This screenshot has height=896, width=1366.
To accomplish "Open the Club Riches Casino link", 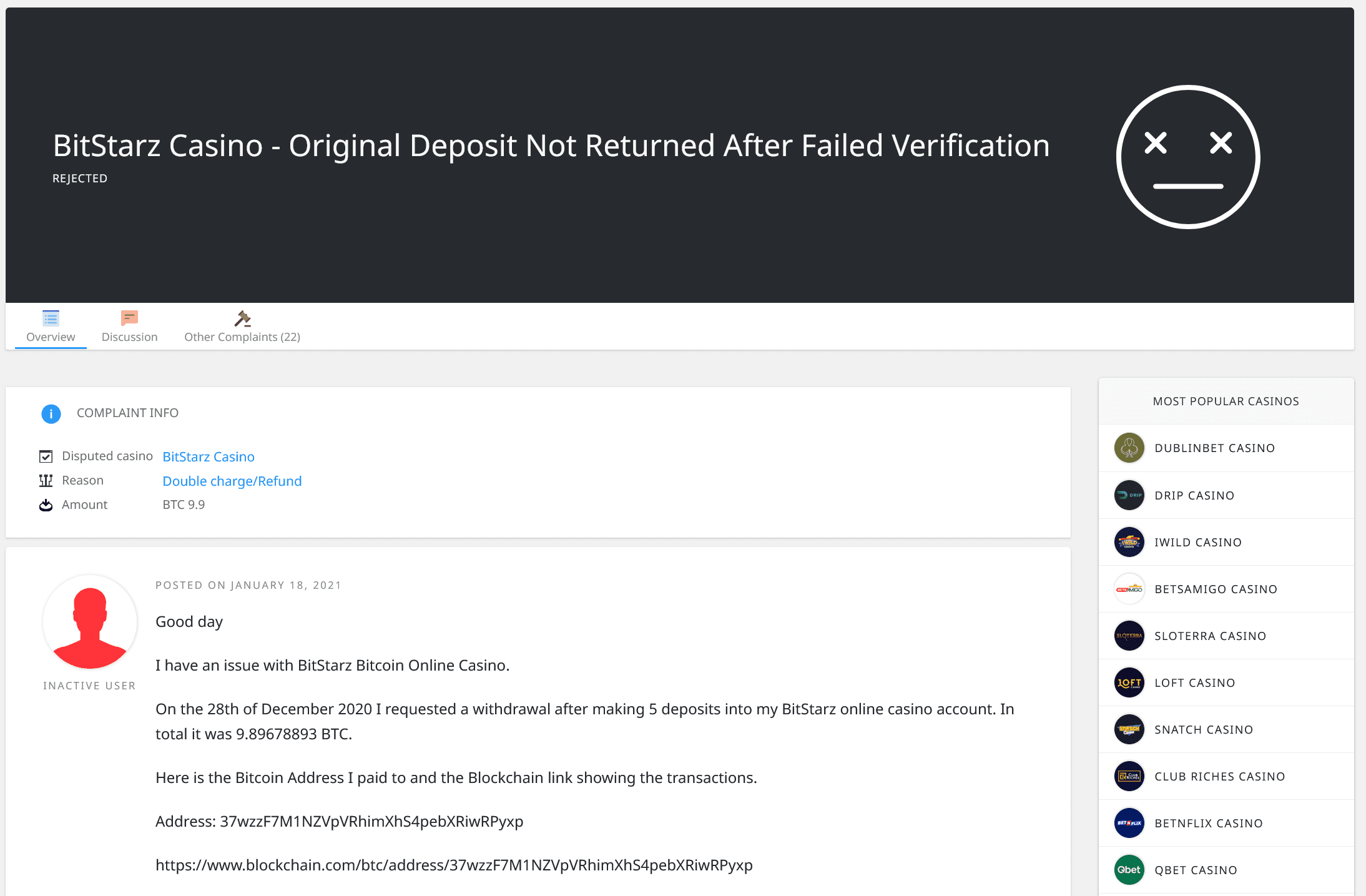I will click(1220, 777).
